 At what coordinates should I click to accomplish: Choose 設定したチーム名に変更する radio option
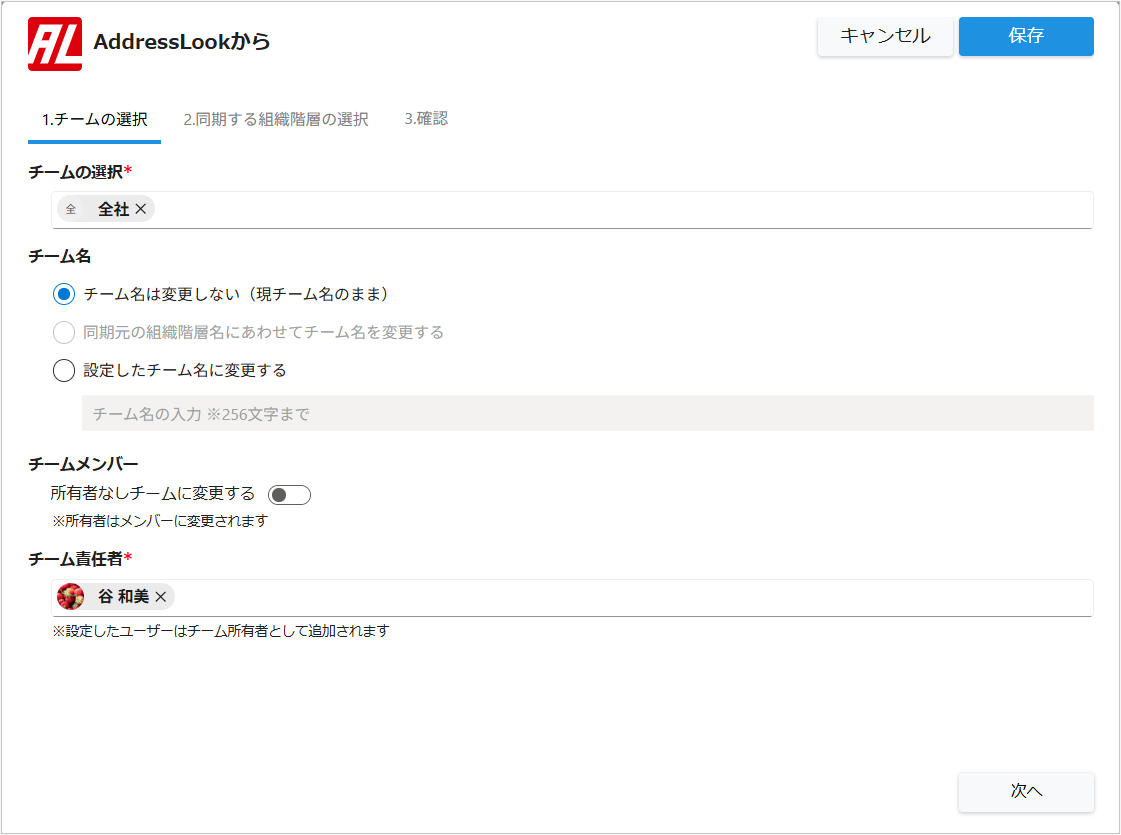tap(64, 370)
